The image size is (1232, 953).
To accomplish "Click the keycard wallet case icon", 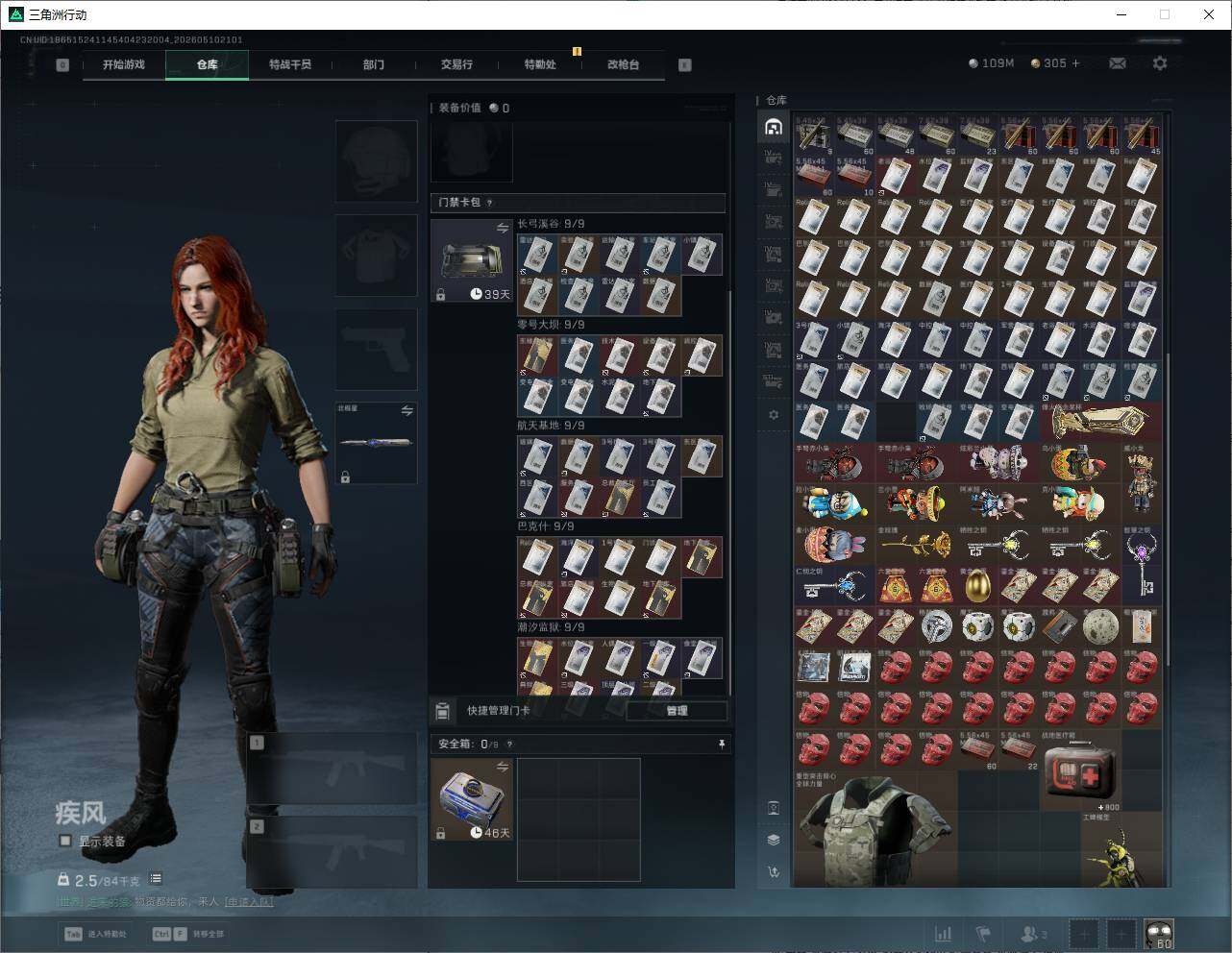I will tap(472, 260).
